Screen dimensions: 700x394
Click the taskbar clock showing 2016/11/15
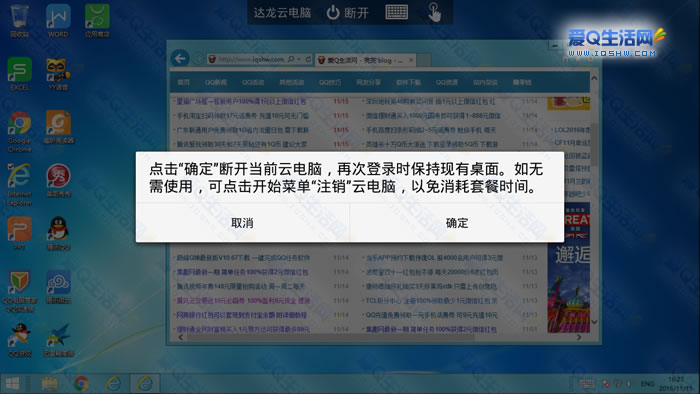[676, 384]
